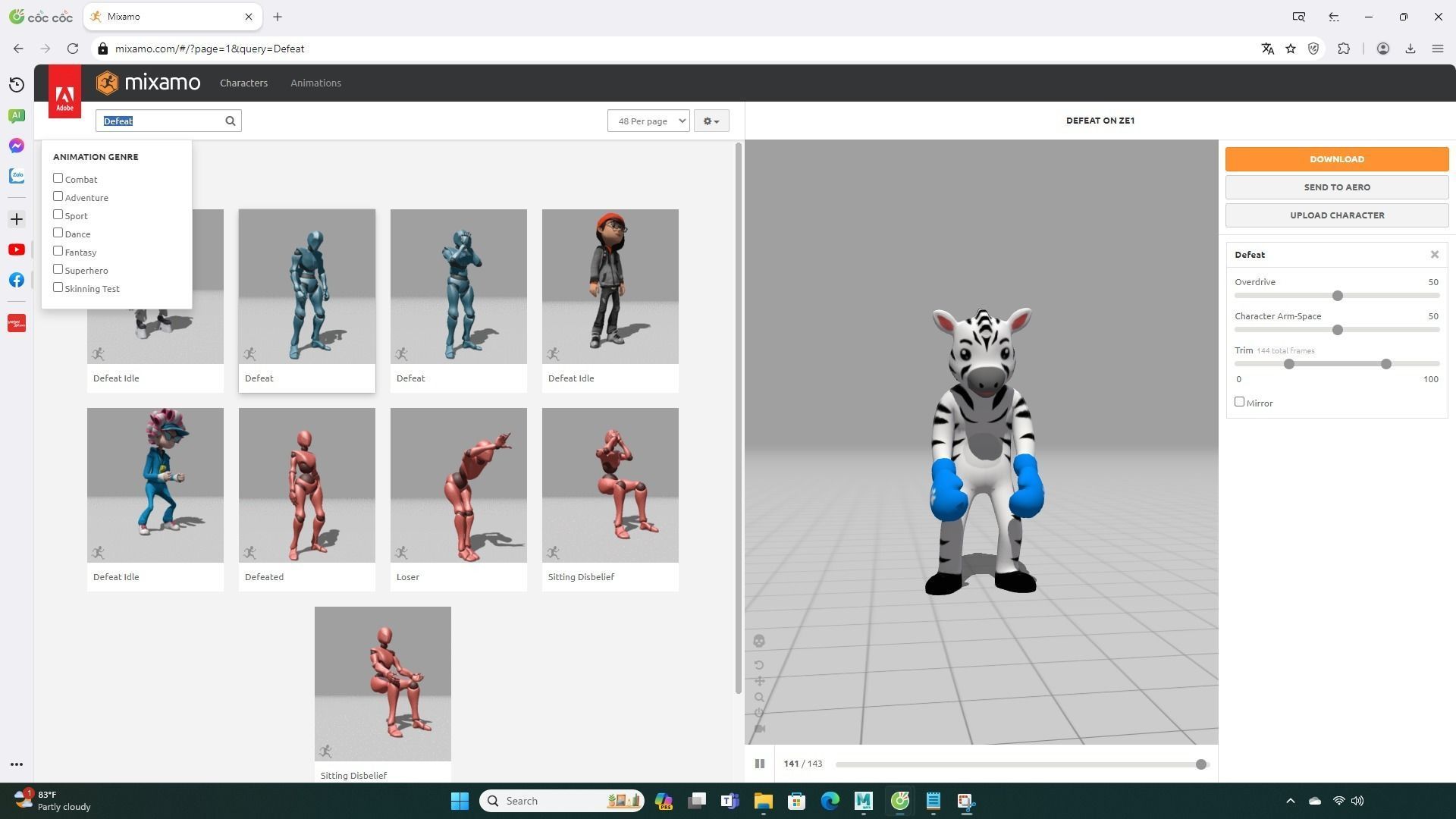This screenshot has height=819, width=1456.
Task: Check the Sport genre checkbox
Action: click(x=58, y=215)
